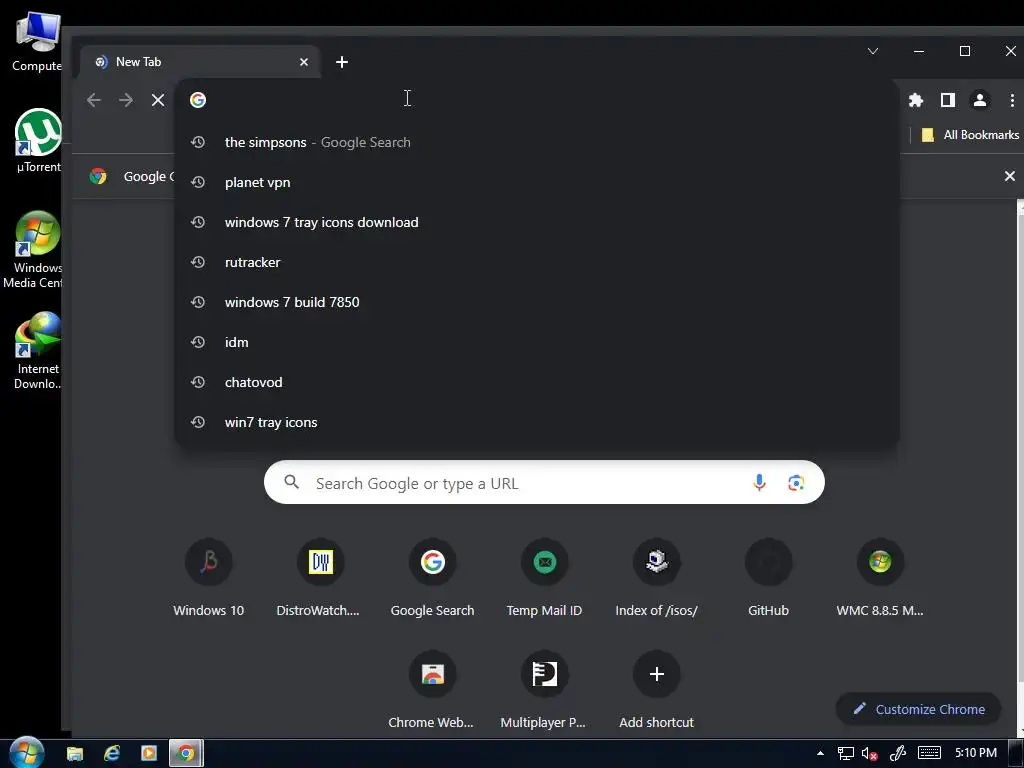Open the Google Search shortcut

coord(432,579)
